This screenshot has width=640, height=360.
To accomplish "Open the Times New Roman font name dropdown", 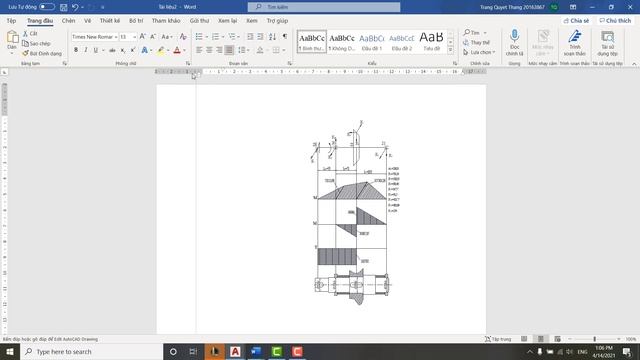I will (116, 37).
